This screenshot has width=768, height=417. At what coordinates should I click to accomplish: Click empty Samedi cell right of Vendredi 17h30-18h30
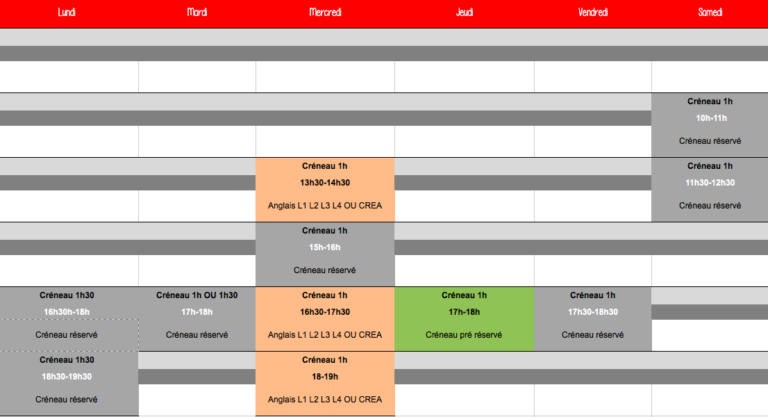[x=710, y=334]
